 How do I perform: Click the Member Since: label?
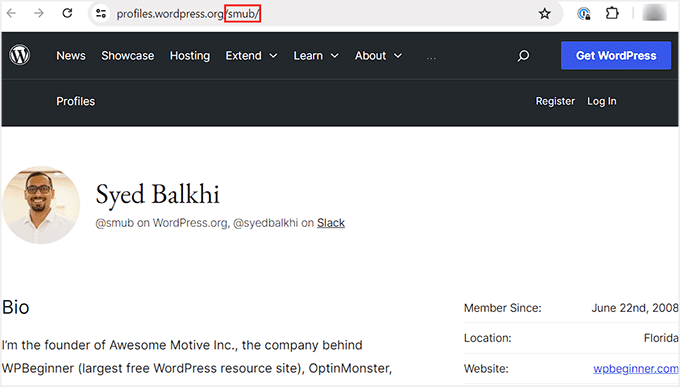[503, 308]
